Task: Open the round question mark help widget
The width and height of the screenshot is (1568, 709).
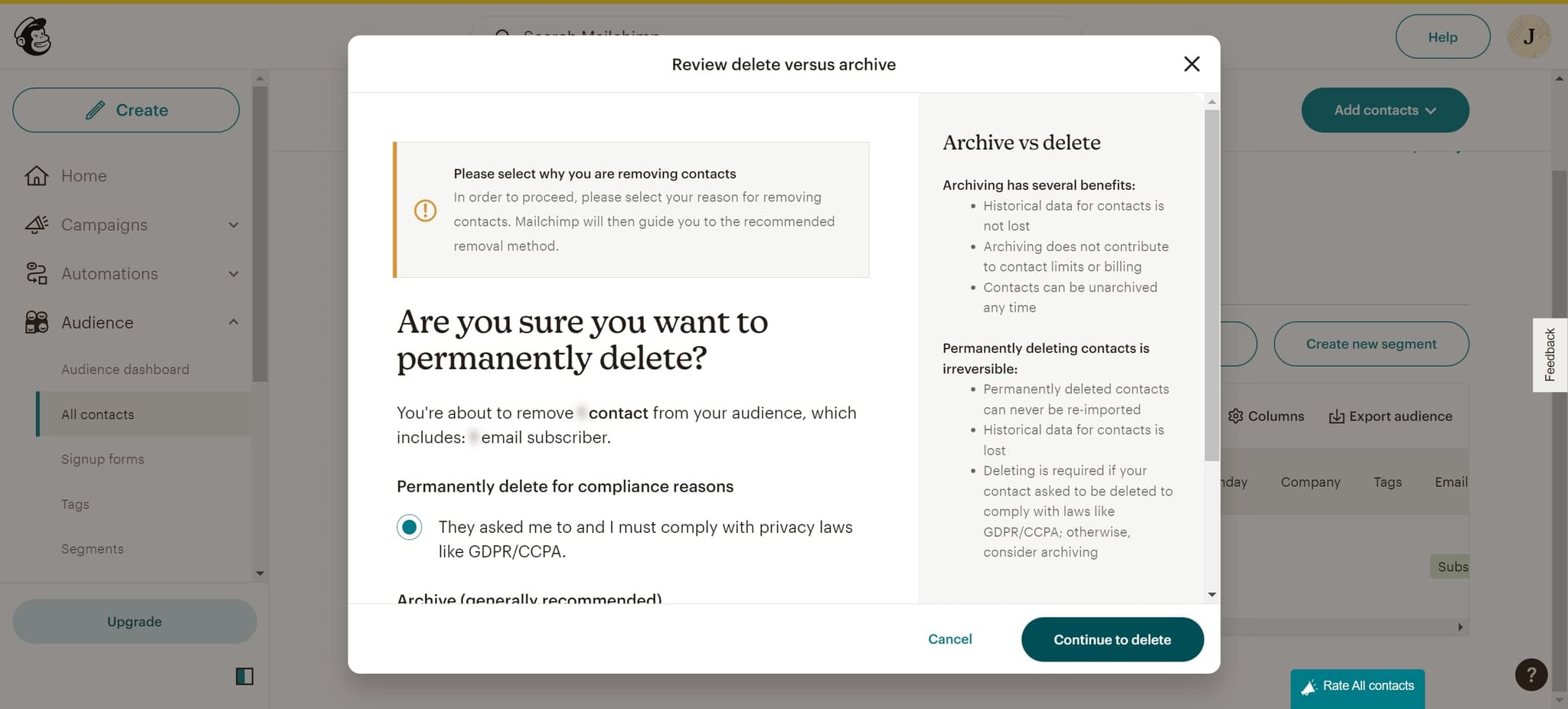Action: click(x=1530, y=675)
